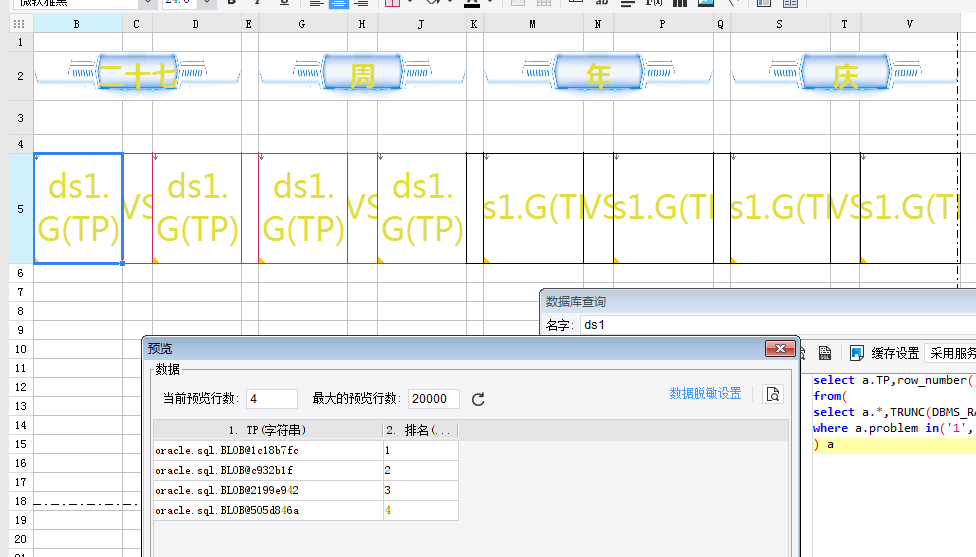This screenshot has width=976, height=557.
Task: Select column B header
Action: (77, 24)
